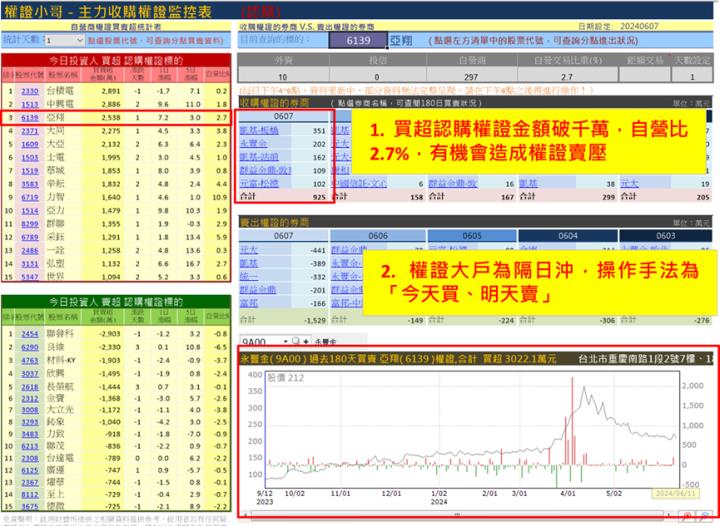Open stock code 8299 群聯 link
Screen dimensions: 720x526
click(x=30, y=224)
